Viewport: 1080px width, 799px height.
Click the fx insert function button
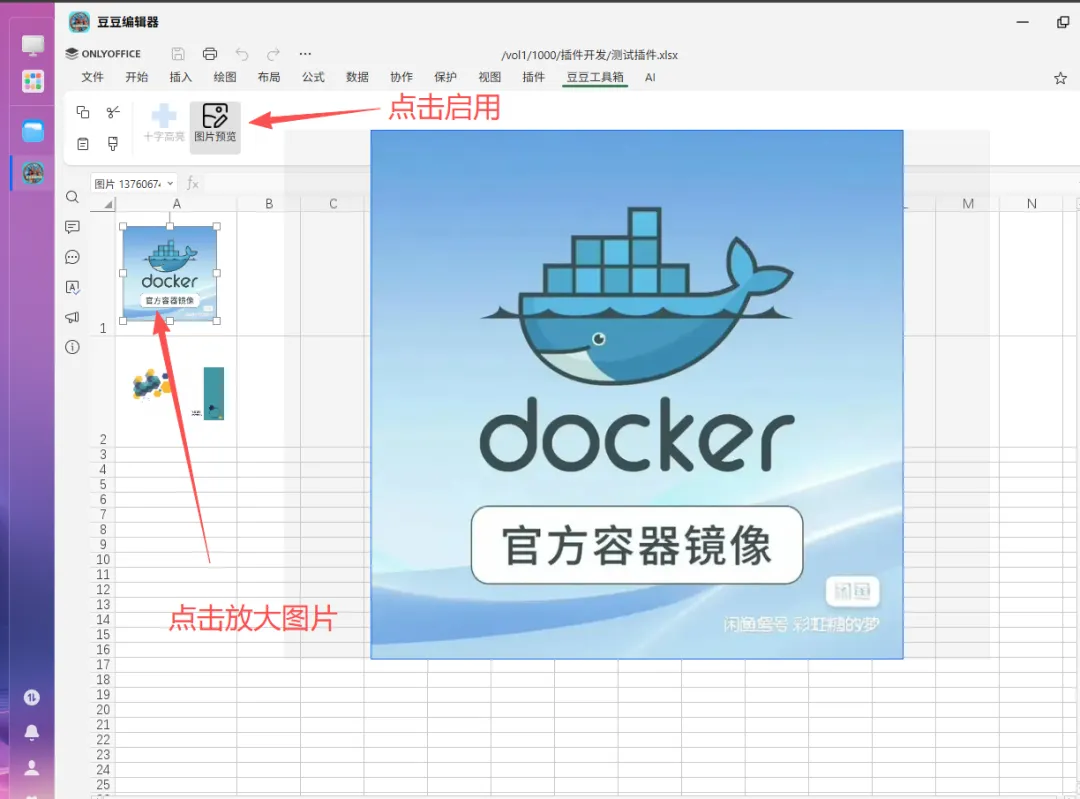click(193, 183)
